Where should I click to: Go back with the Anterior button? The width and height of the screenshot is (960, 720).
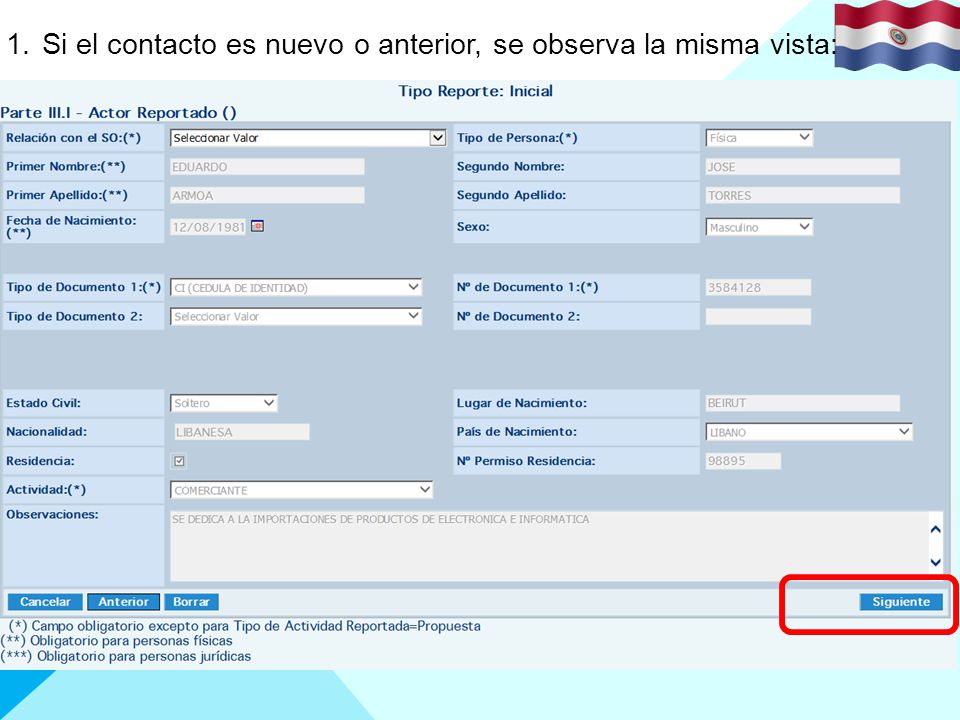124,602
